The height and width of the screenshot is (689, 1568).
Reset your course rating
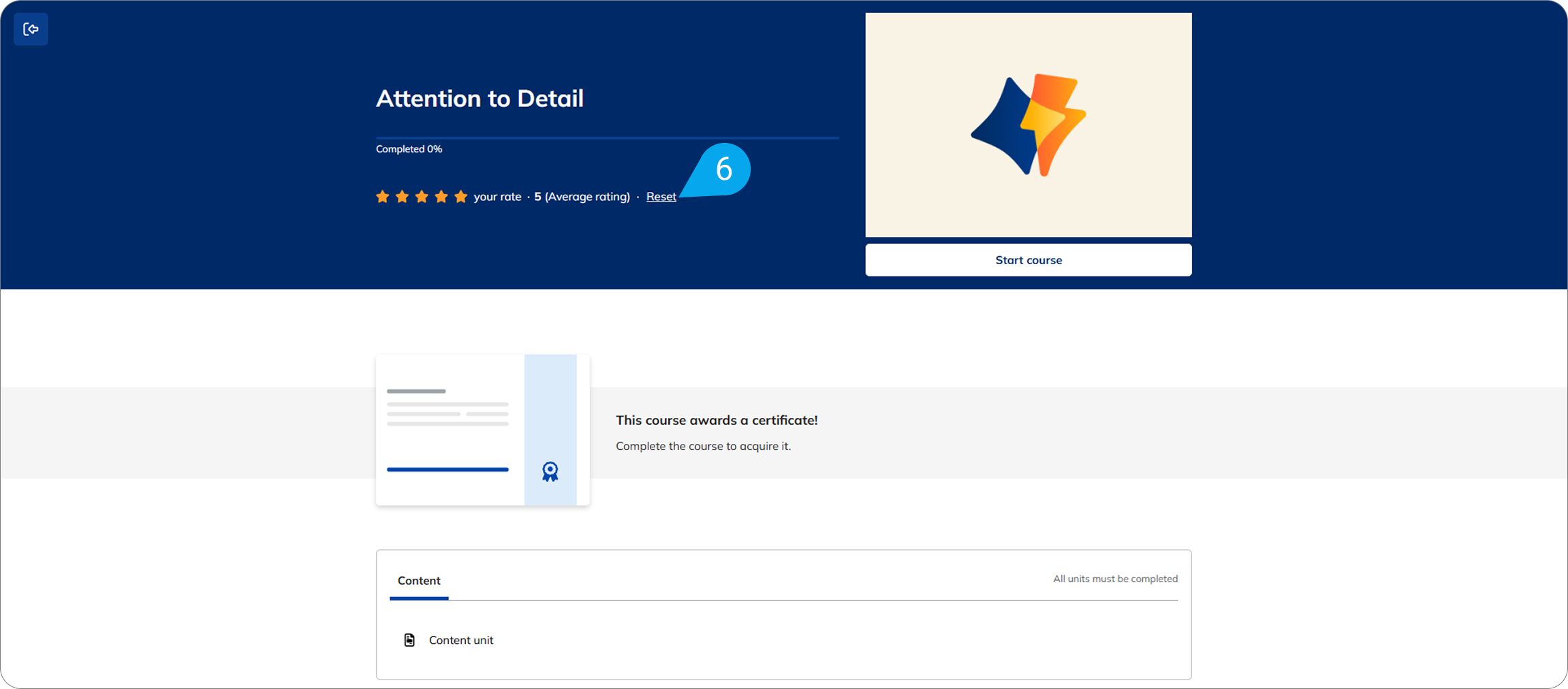tap(661, 197)
